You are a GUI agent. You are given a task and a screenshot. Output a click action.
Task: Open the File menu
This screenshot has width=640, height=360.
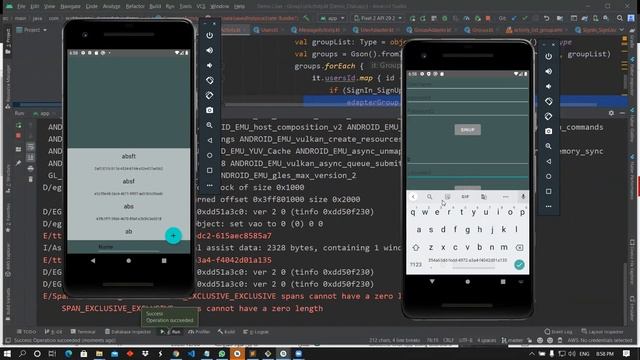tap(21, 7)
